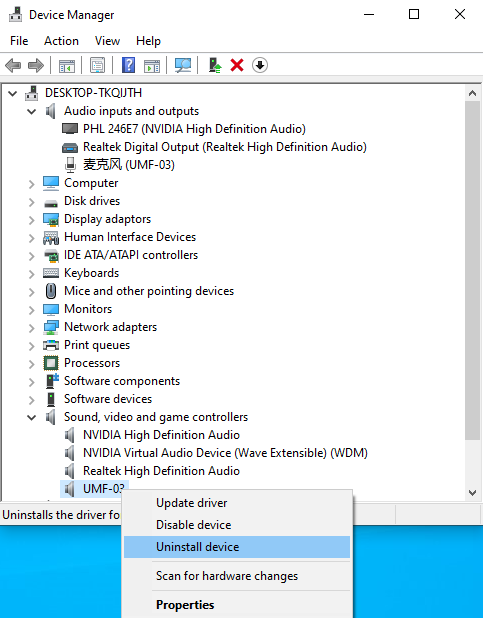Image resolution: width=483 pixels, height=618 pixels.
Task: Select Realtek High Definition Audio device
Action: (161, 471)
